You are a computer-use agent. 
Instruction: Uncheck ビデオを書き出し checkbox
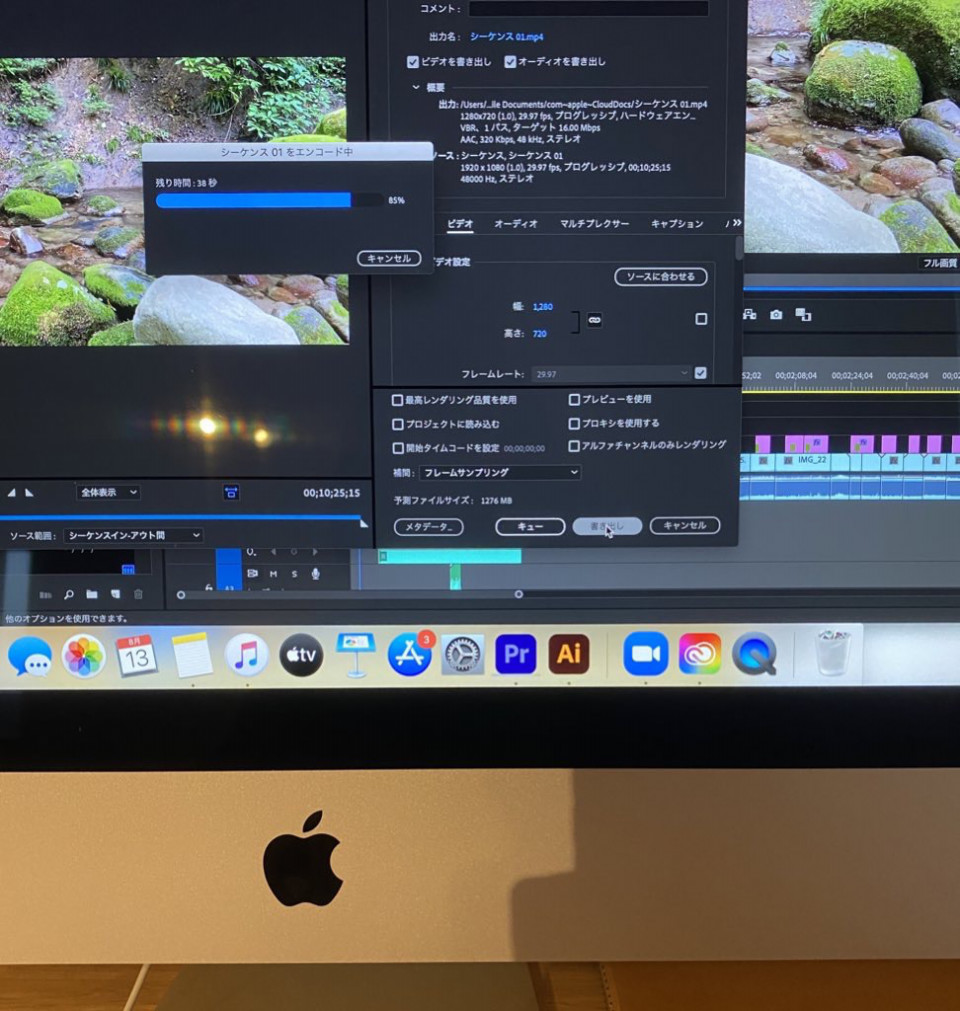click(x=413, y=62)
